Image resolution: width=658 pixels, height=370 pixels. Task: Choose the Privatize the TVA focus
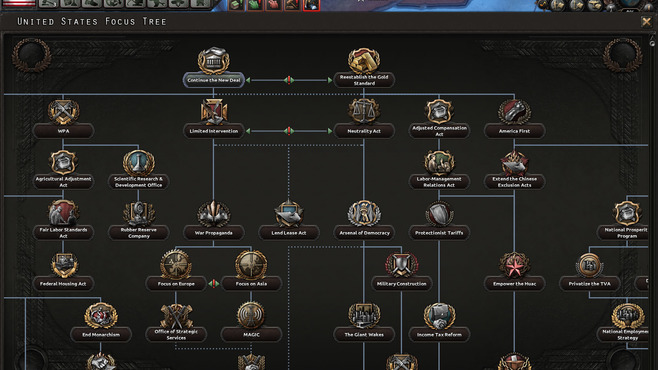589,271
